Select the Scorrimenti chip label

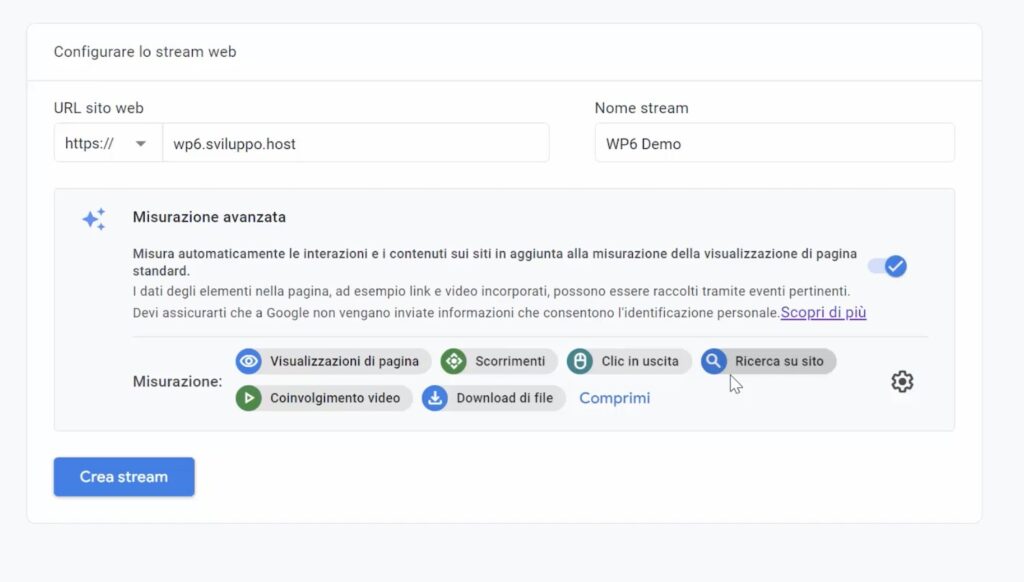(510, 361)
